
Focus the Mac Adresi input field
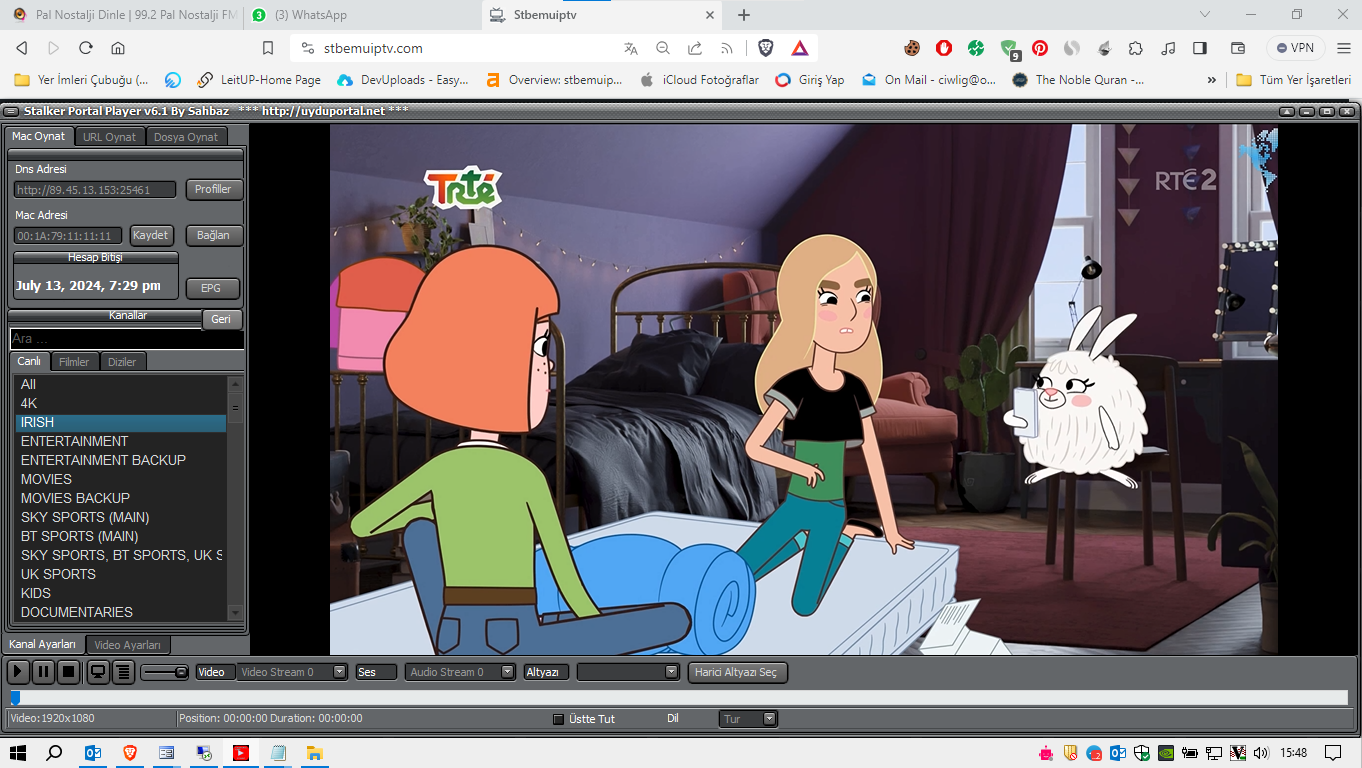pyautogui.click(x=69, y=236)
